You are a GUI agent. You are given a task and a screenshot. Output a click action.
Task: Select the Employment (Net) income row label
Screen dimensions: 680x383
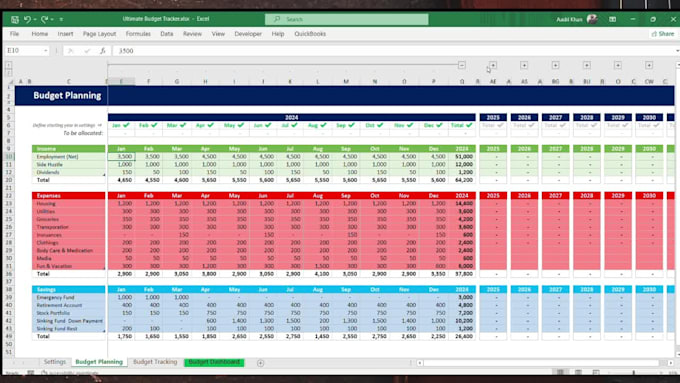[69, 157]
